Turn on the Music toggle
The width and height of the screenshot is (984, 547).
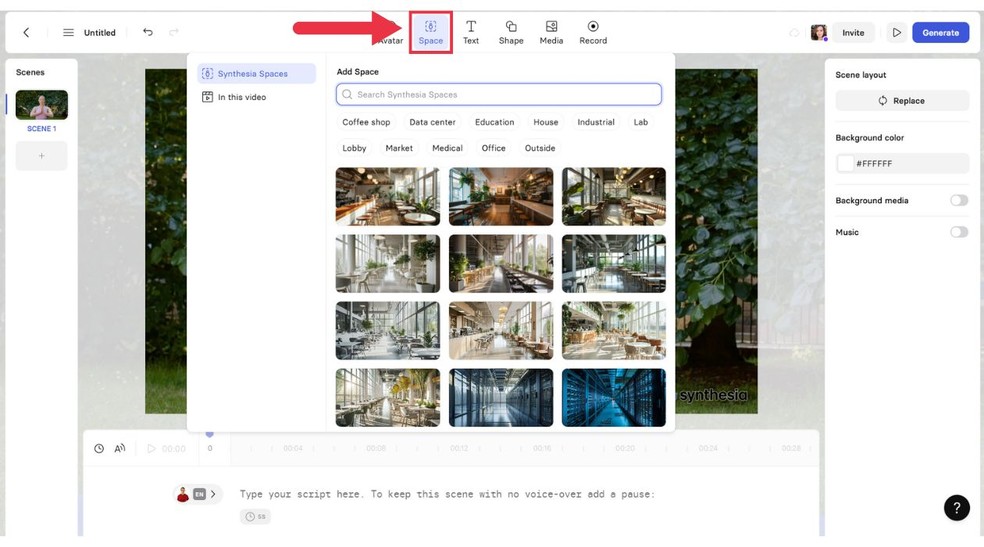tap(958, 232)
